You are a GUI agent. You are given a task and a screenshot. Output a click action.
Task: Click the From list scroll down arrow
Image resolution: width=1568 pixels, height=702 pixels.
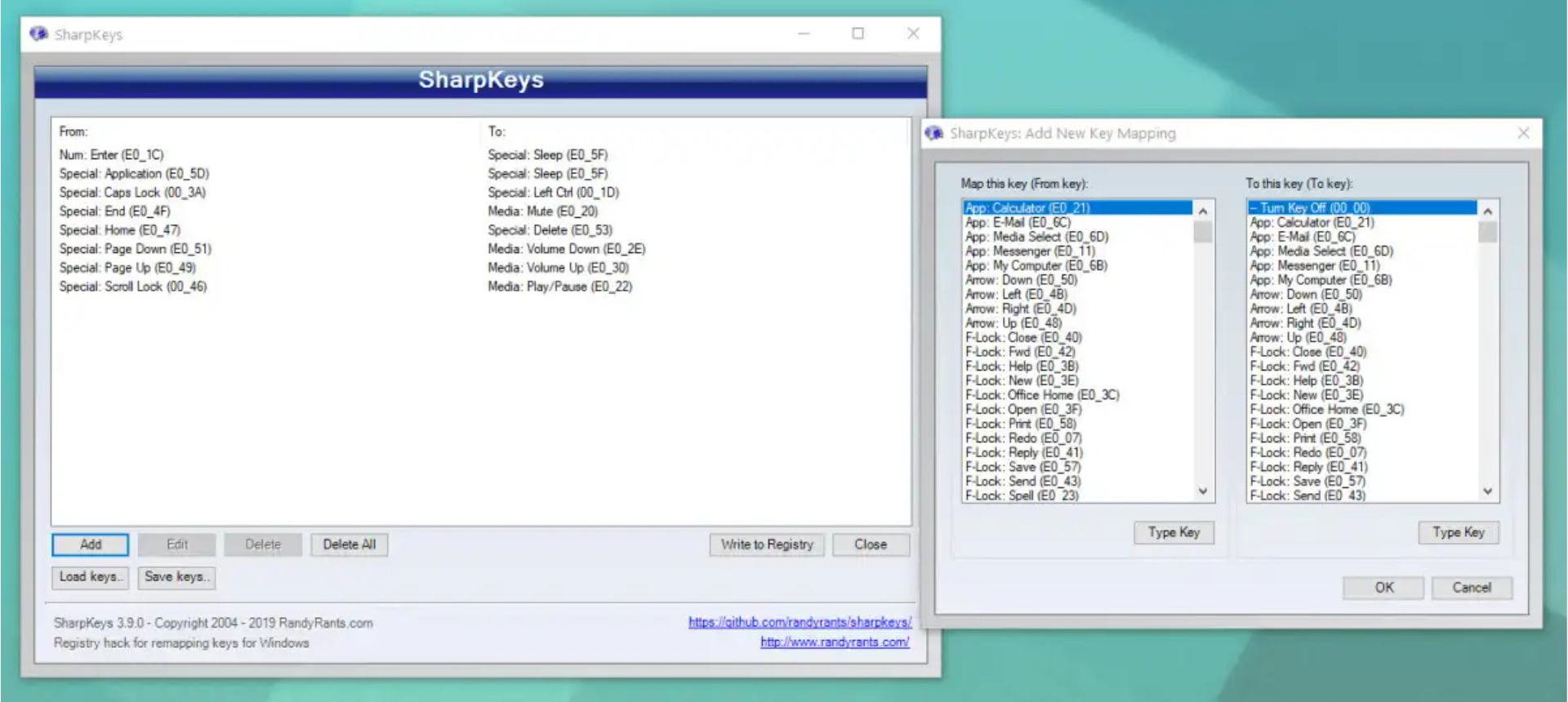1203,491
